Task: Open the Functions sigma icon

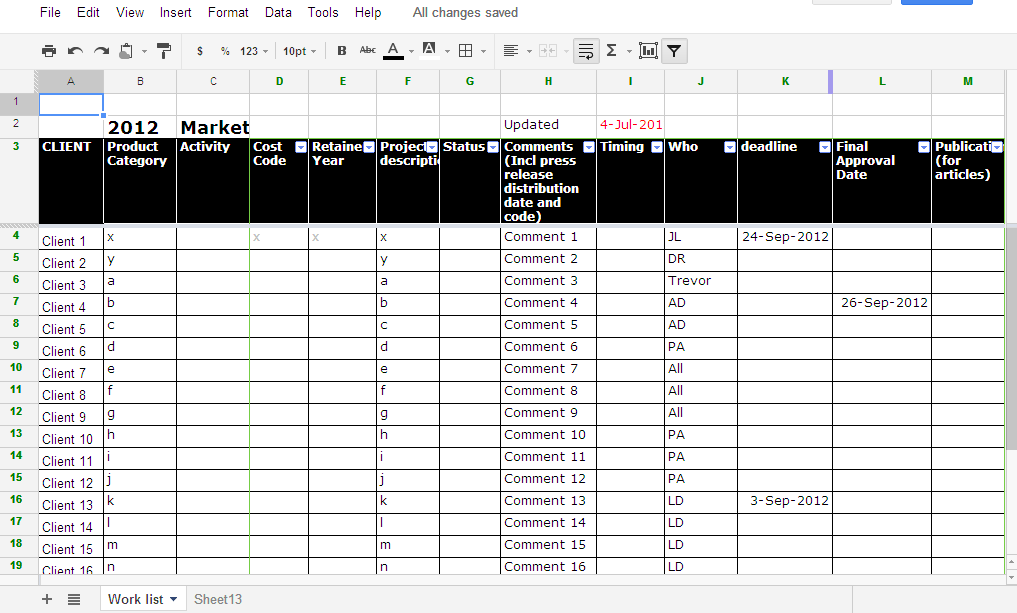Action: pyautogui.click(x=613, y=50)
